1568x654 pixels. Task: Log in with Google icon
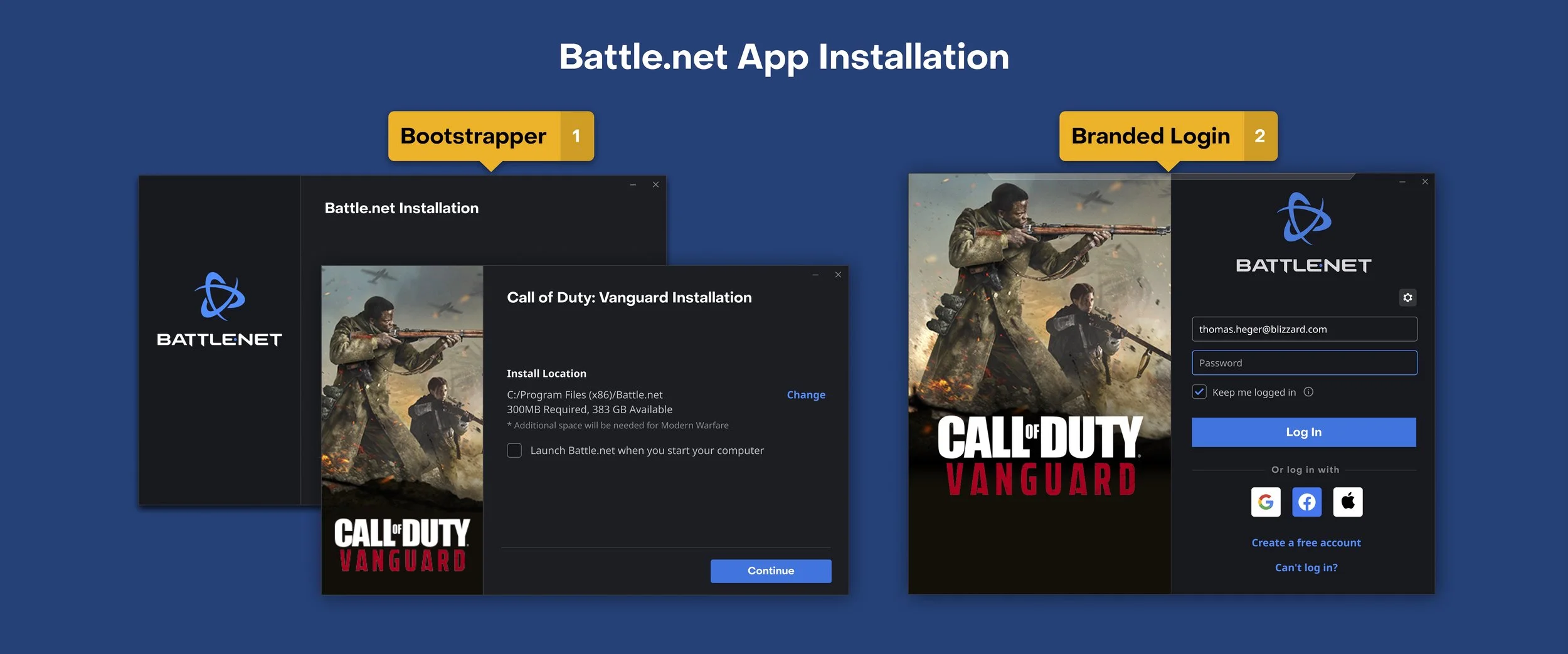click(x=1266, y=502)
